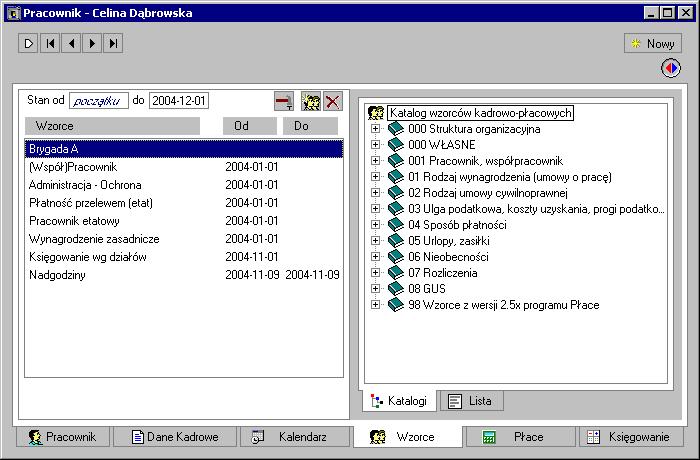700x460 pixels.
Task: Expand the 01 Rodzaj wynagrodzenia node
Action: [375, 177]
